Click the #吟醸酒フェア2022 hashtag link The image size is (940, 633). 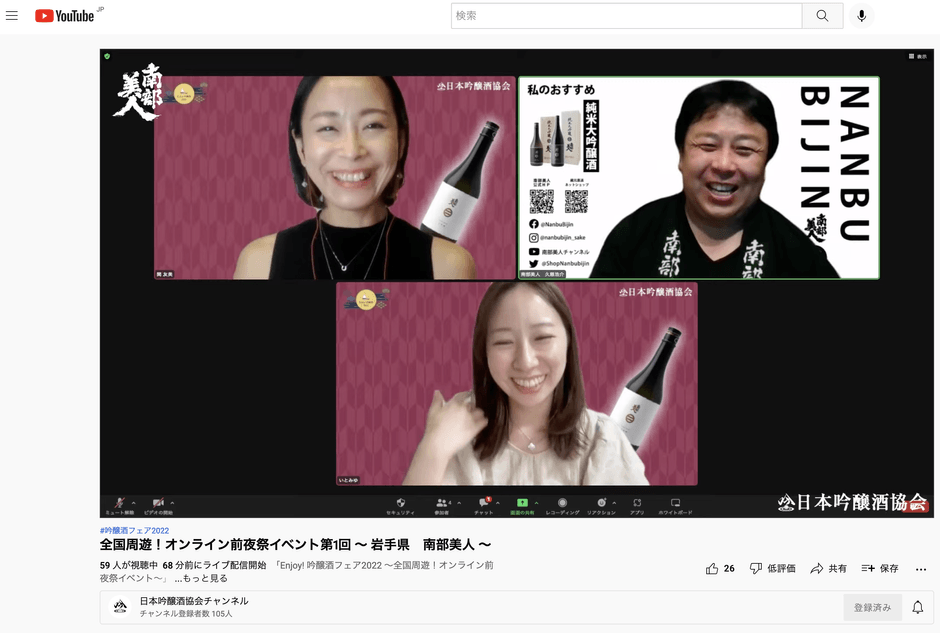(x=134, y=529)
